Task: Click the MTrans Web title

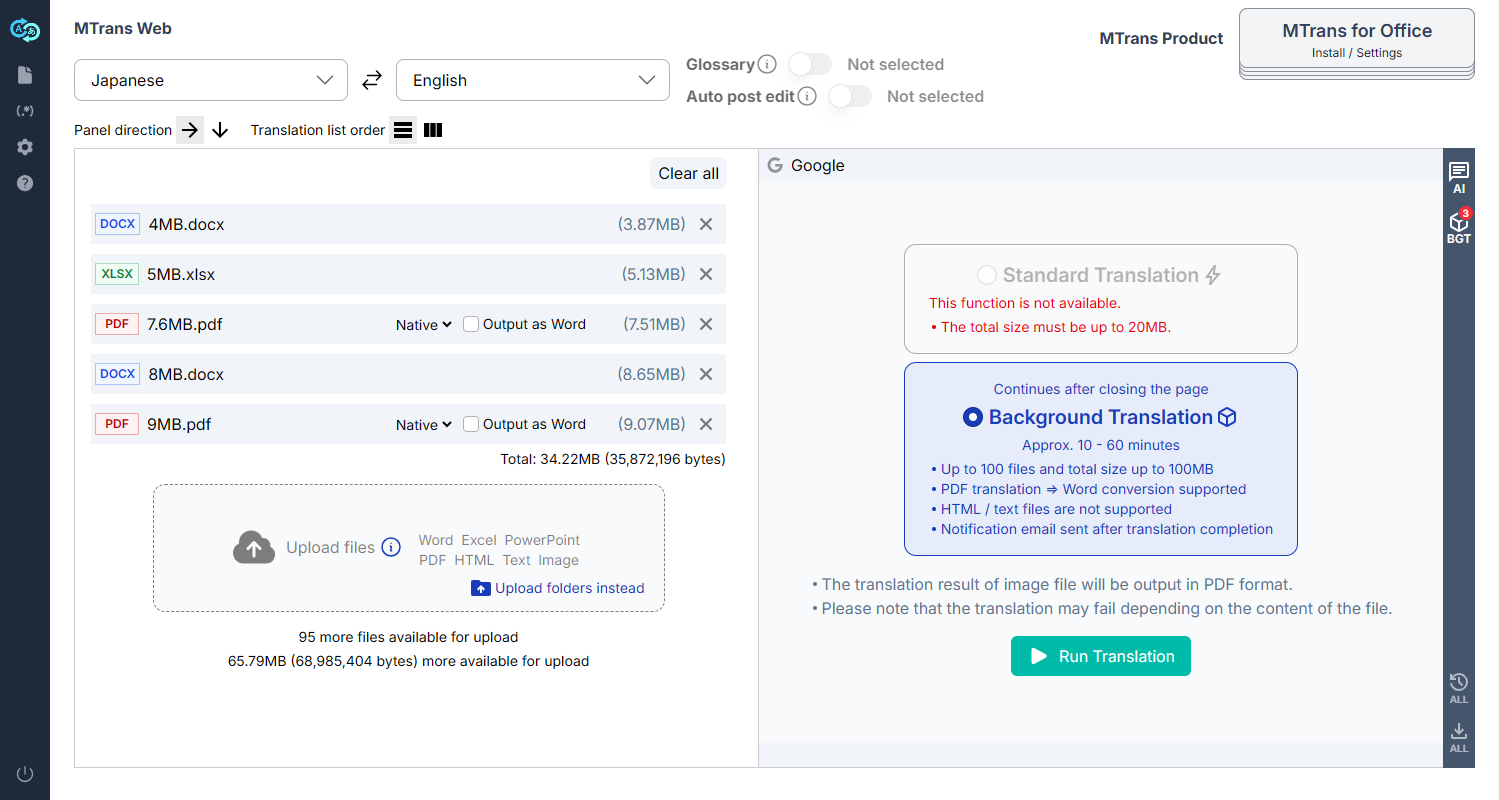Action: pos(123,28)
